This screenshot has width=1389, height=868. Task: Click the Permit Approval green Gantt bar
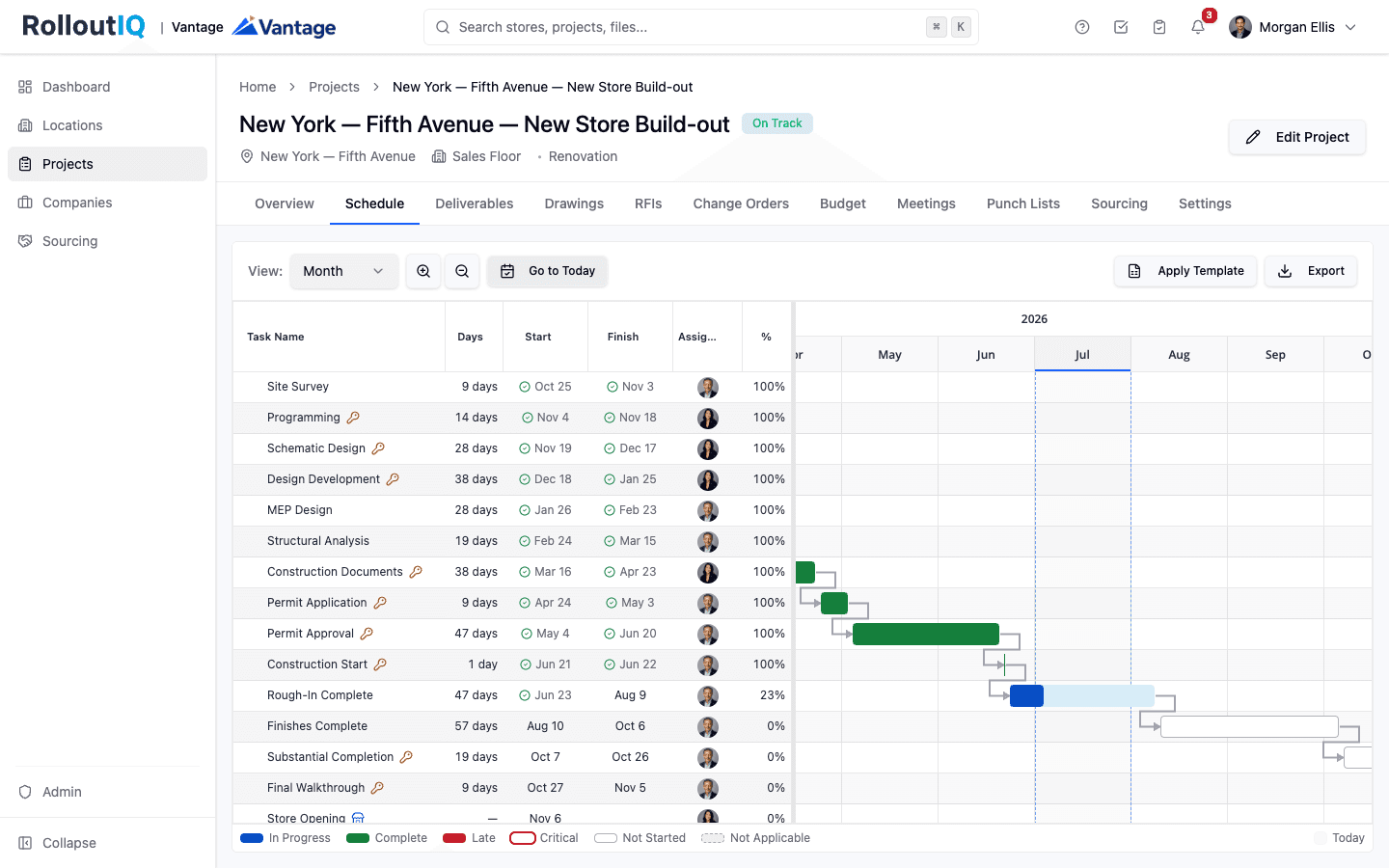click(926, 634)
